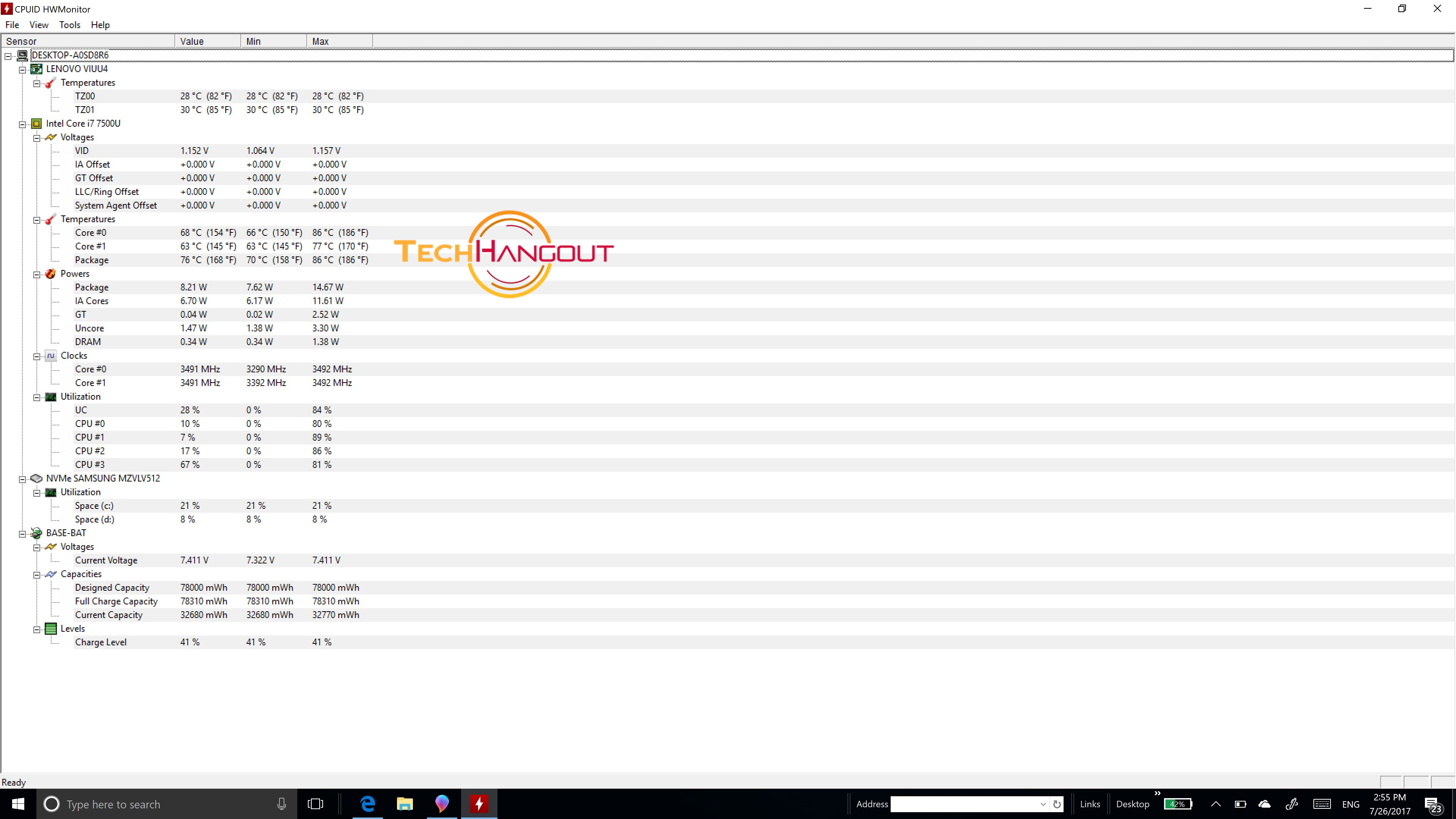
Task: Open the Address toolbar dropdown arrow
Action: click(x=1043, y=804)
